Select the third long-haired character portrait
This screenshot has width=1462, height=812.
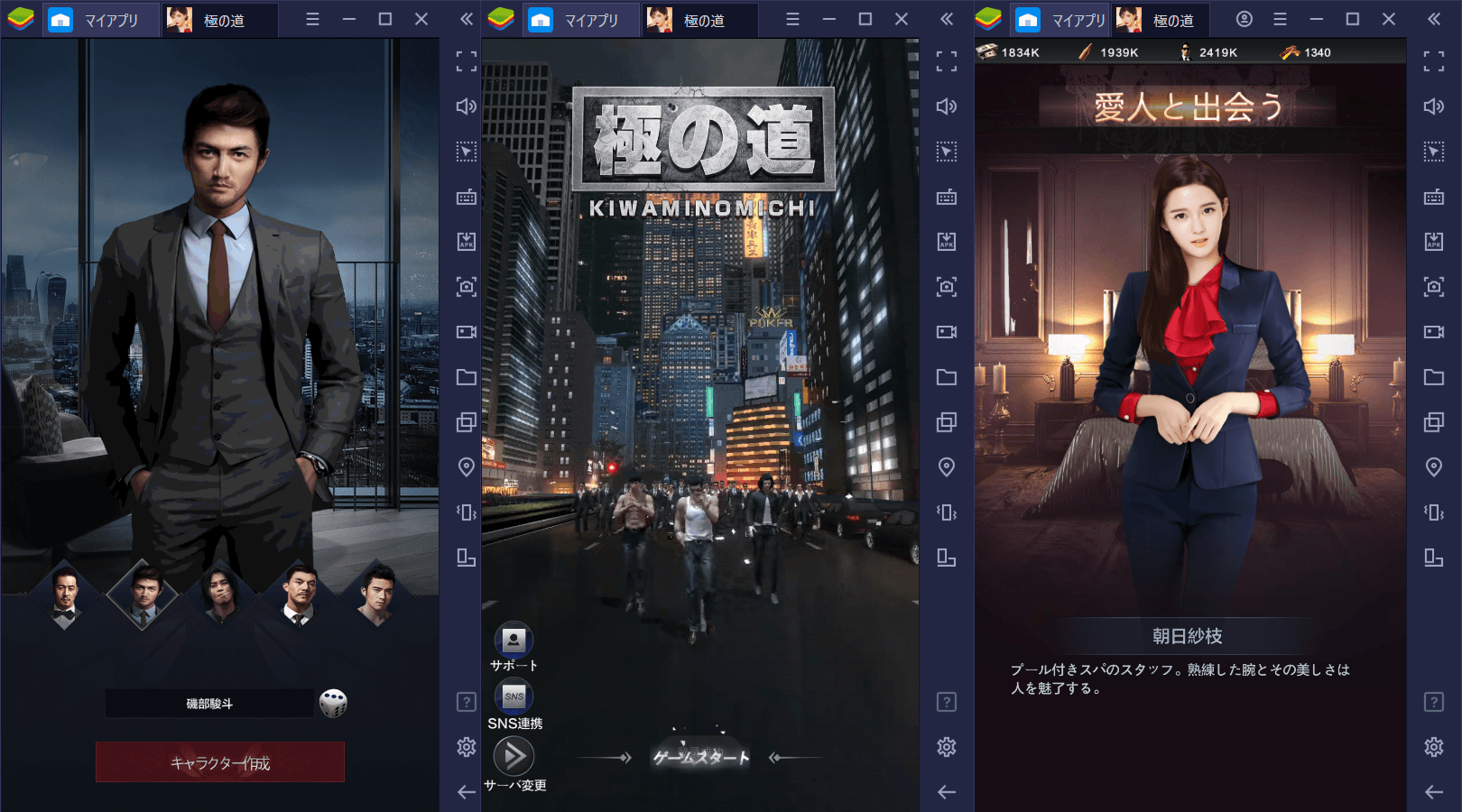click(219, 594)
